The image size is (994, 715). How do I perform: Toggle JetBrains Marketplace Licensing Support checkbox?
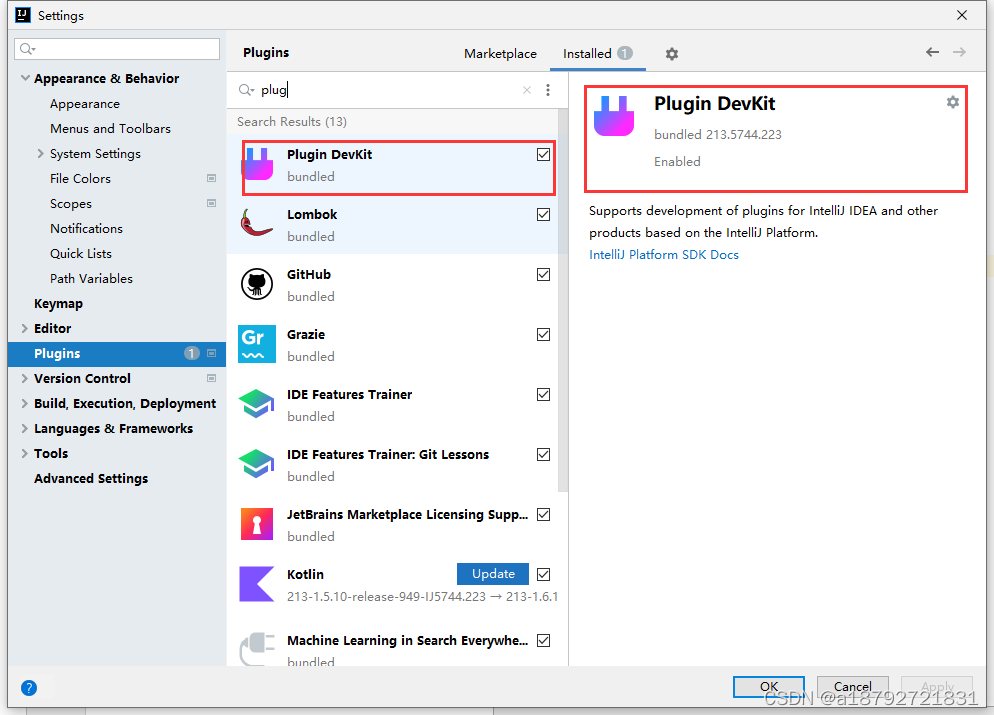tap(543, 515)
